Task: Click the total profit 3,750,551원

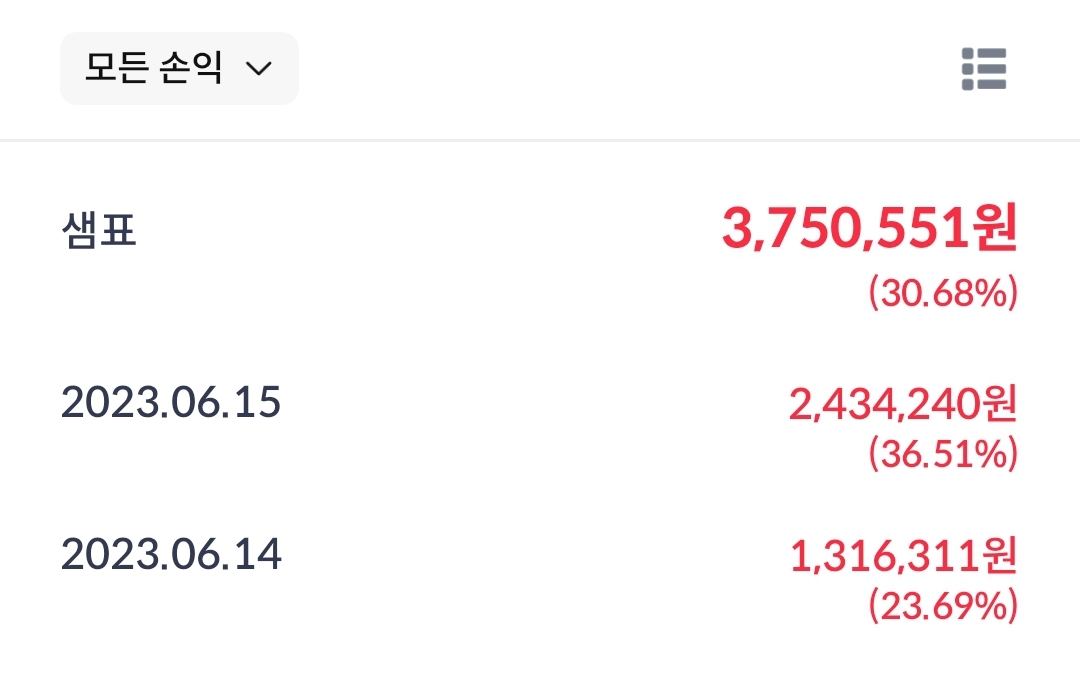Action: 869,228
